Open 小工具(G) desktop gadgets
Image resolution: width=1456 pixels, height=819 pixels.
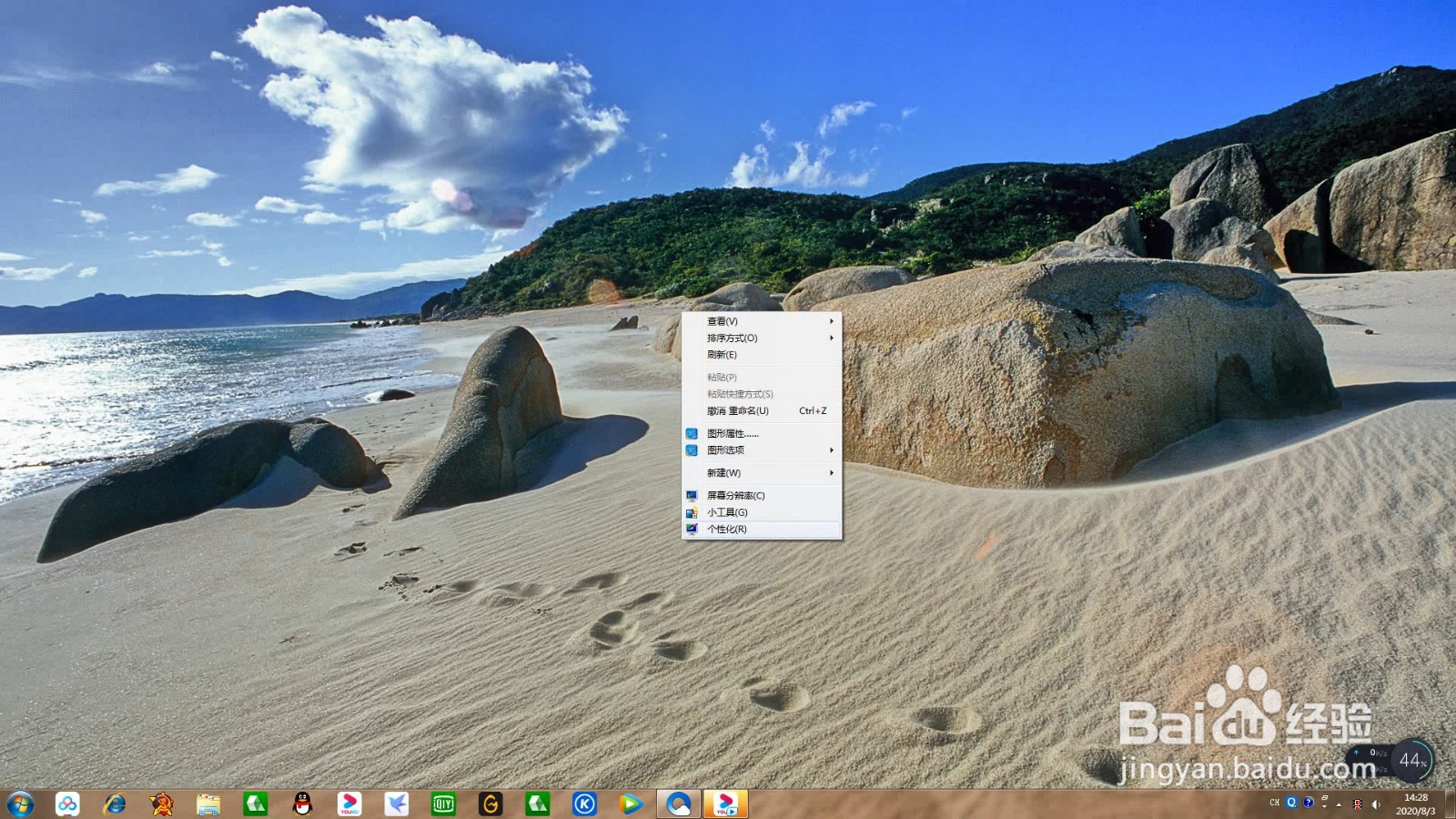click(x=762, y=512)
